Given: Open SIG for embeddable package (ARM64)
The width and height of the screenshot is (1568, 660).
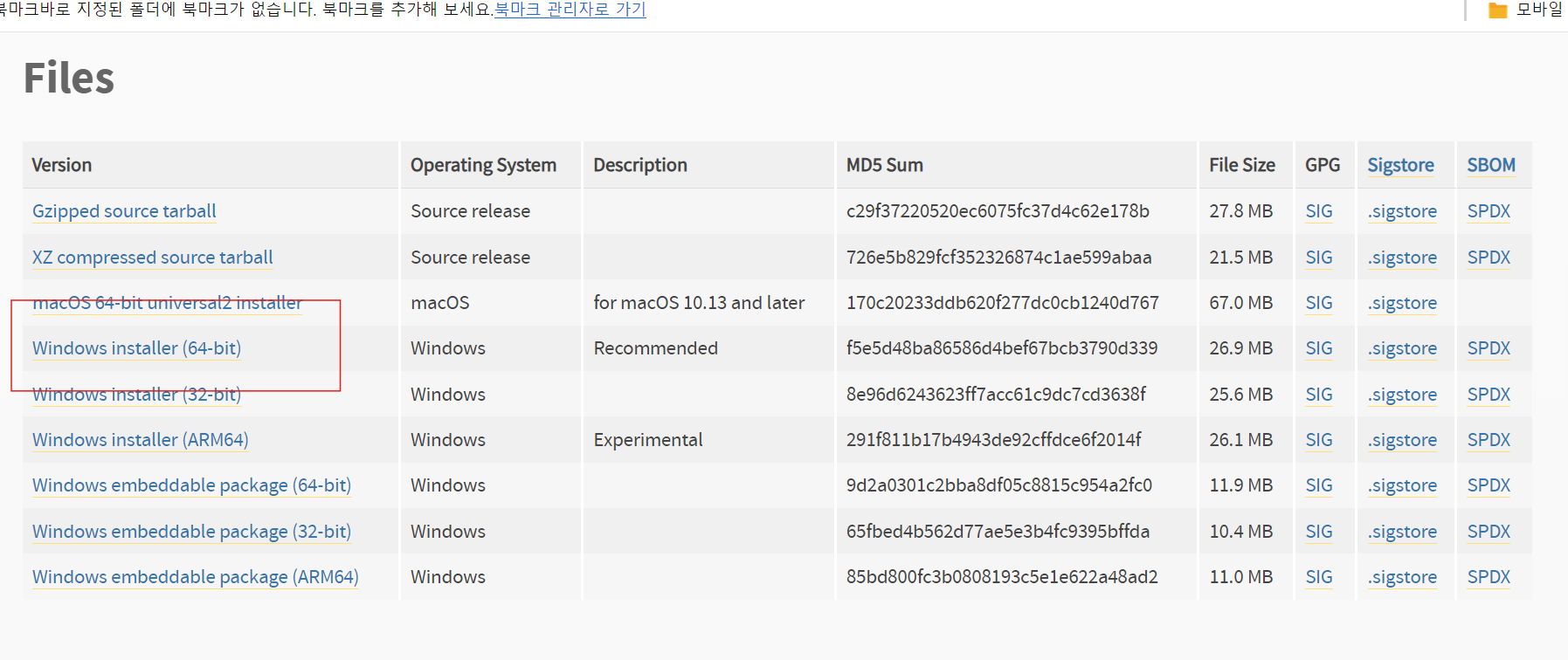Looking at the screenshot, I should (1319, 577).
